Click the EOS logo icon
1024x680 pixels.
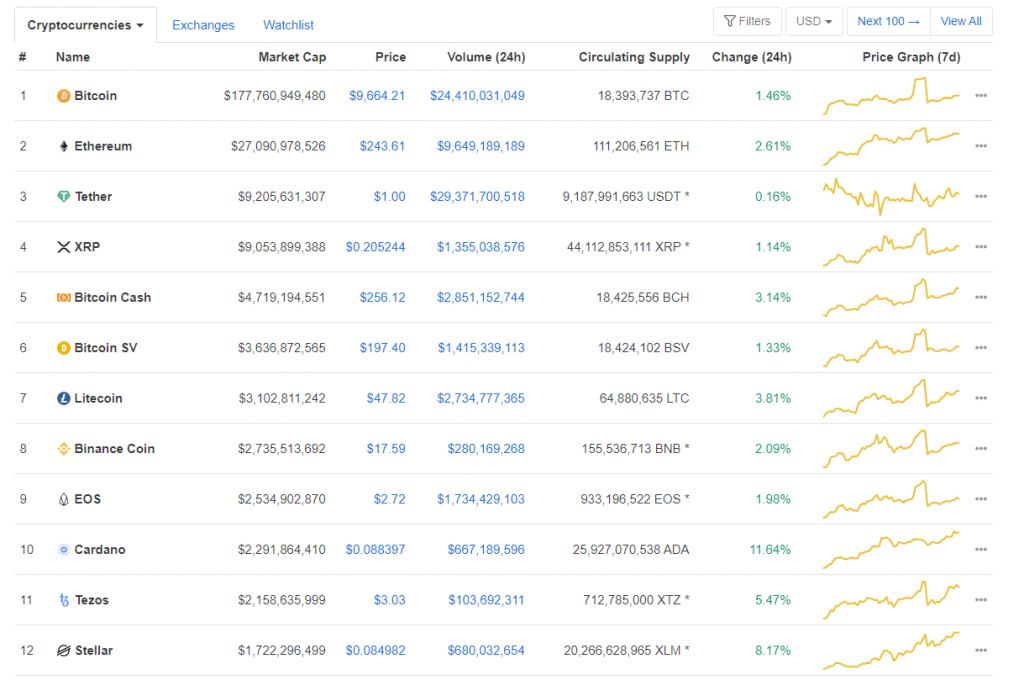click(63, 500)
